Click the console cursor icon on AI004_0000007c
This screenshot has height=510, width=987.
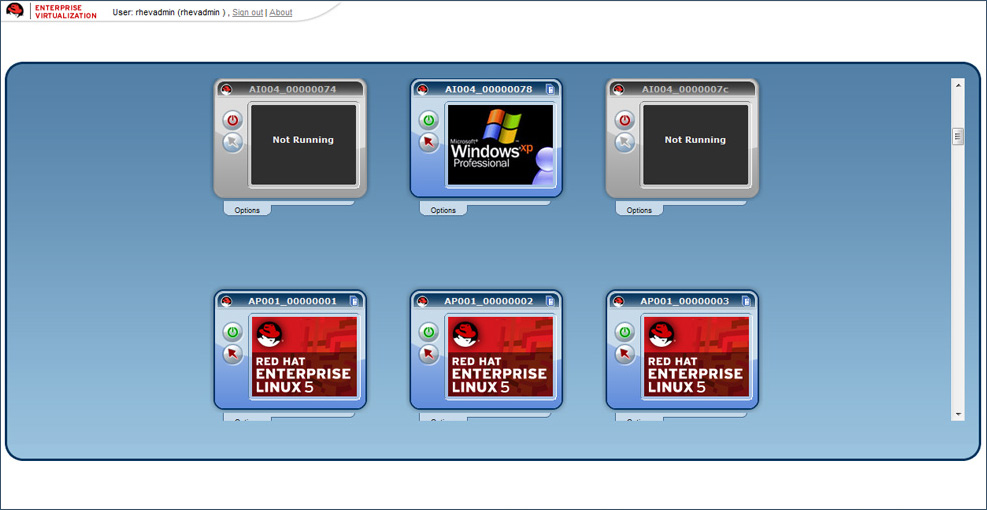point(624,142)
